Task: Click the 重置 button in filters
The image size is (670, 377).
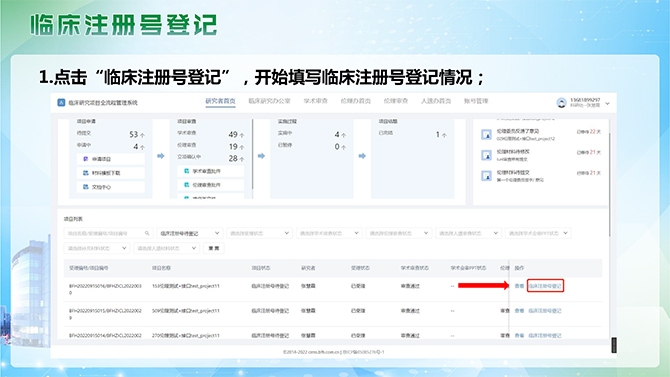Action: point(214,248)
